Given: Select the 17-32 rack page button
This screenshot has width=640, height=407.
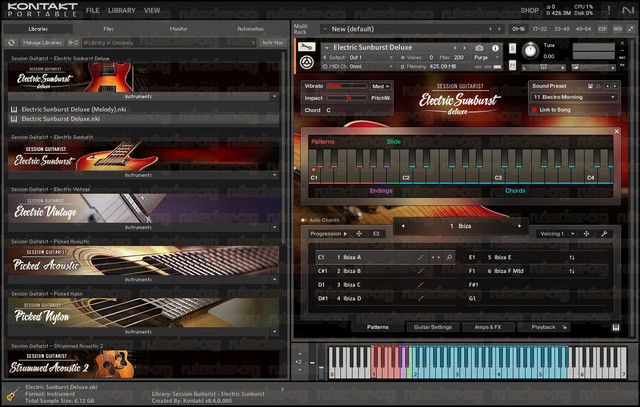Looking at the screenshot, I should tap(540, 29).
